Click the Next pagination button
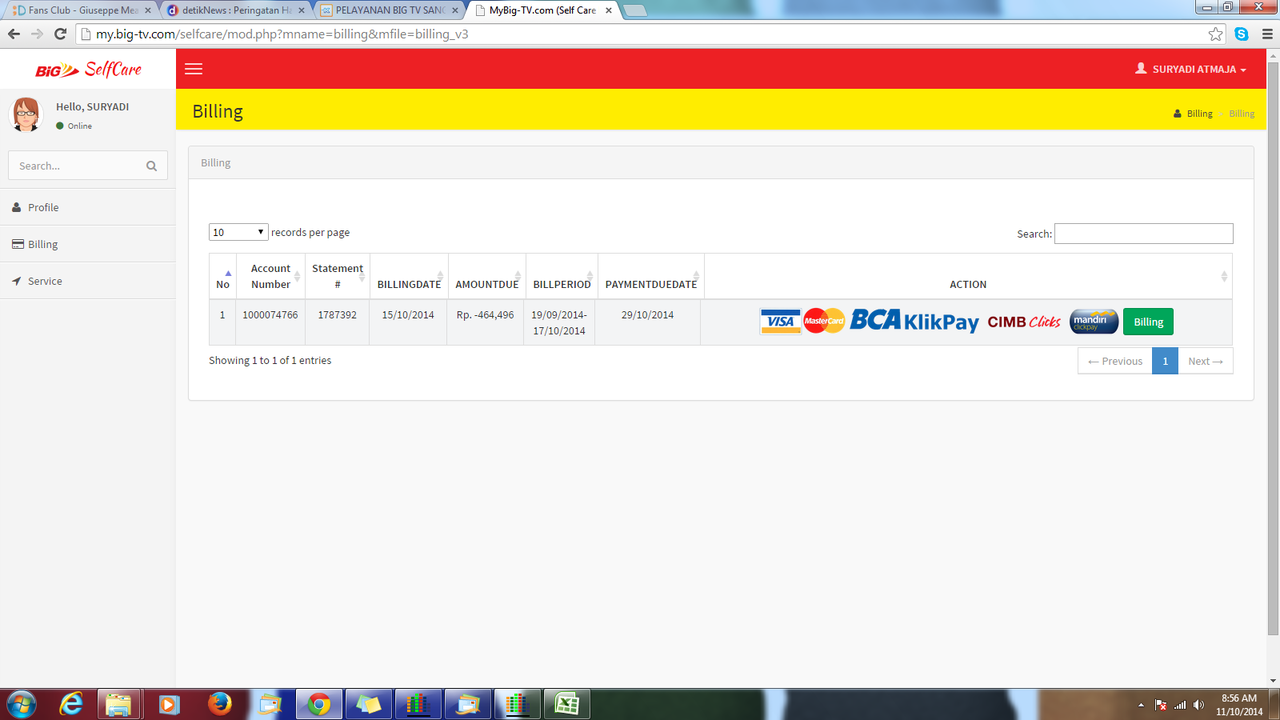This screenshot has width=1280, height=720. point(1205,361)
